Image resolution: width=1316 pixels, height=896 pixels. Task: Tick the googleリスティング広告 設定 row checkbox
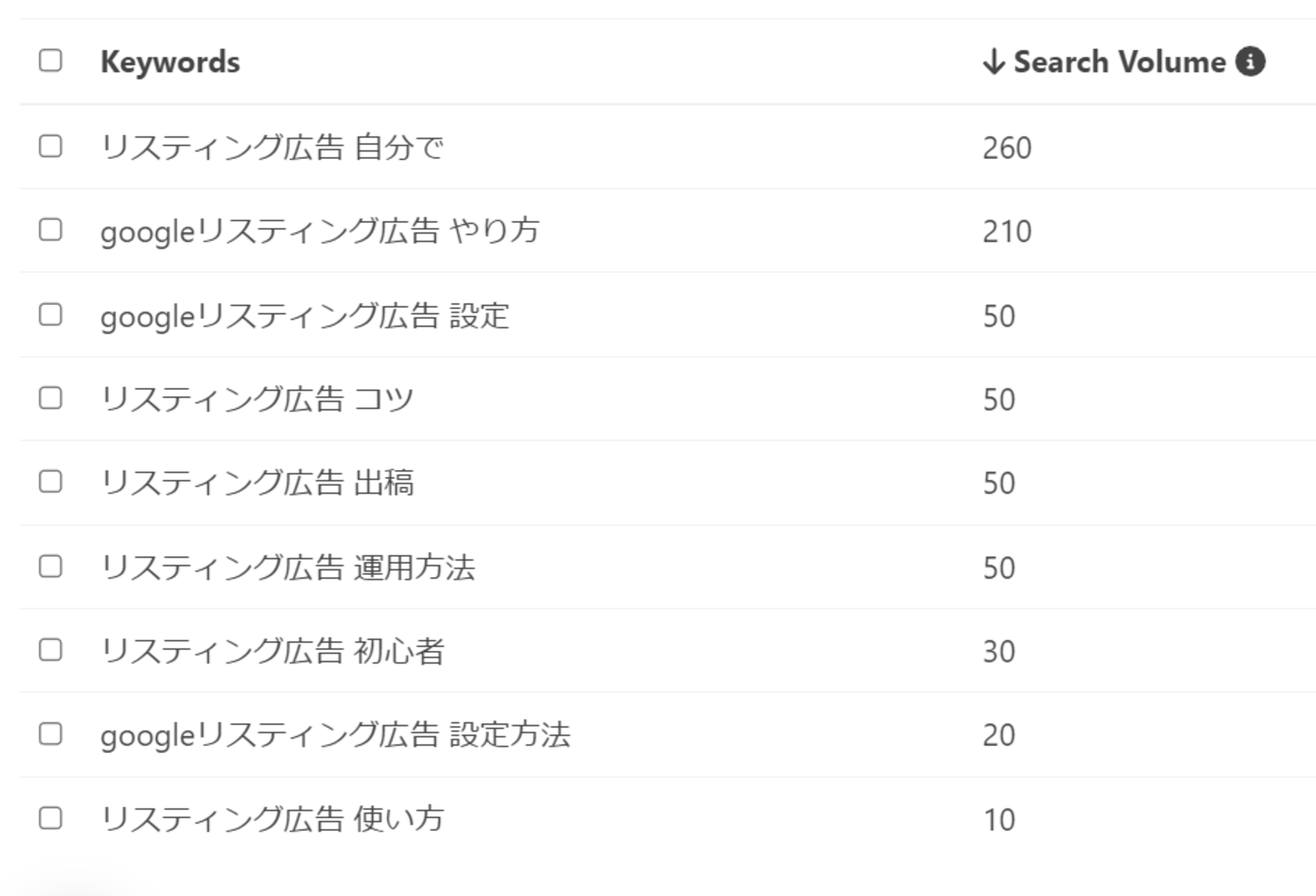51,315
